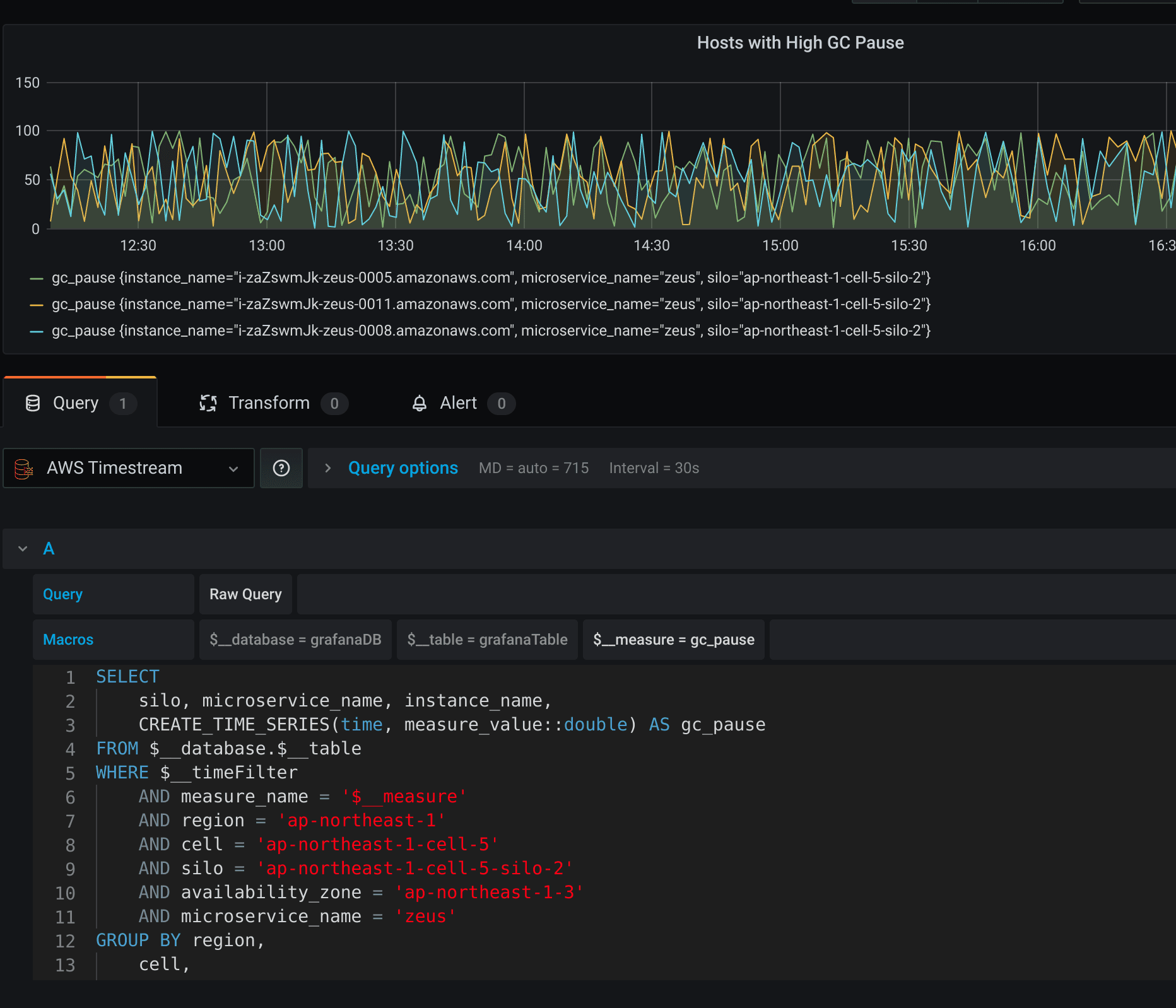1176x1008 pixels.
Task: Click the query name A label
Action: 49,549
